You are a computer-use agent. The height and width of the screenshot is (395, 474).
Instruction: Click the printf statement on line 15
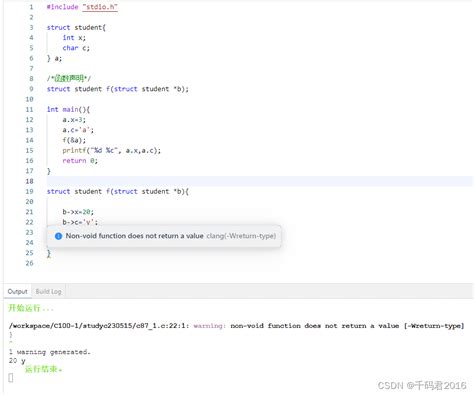(111, 151)
